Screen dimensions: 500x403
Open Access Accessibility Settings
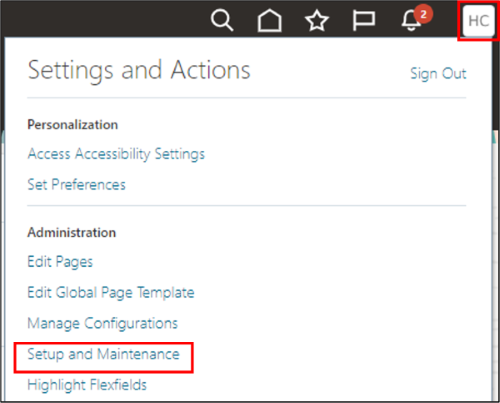click(x=116, y=154)
